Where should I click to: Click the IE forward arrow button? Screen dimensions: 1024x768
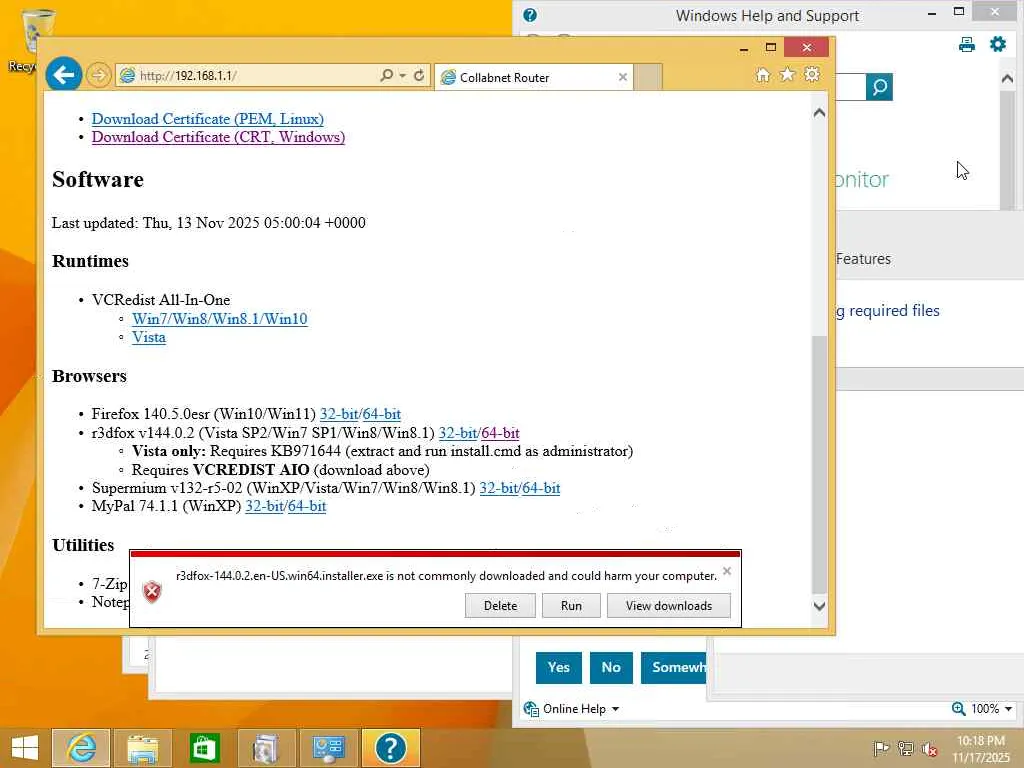tap(99, 75)
